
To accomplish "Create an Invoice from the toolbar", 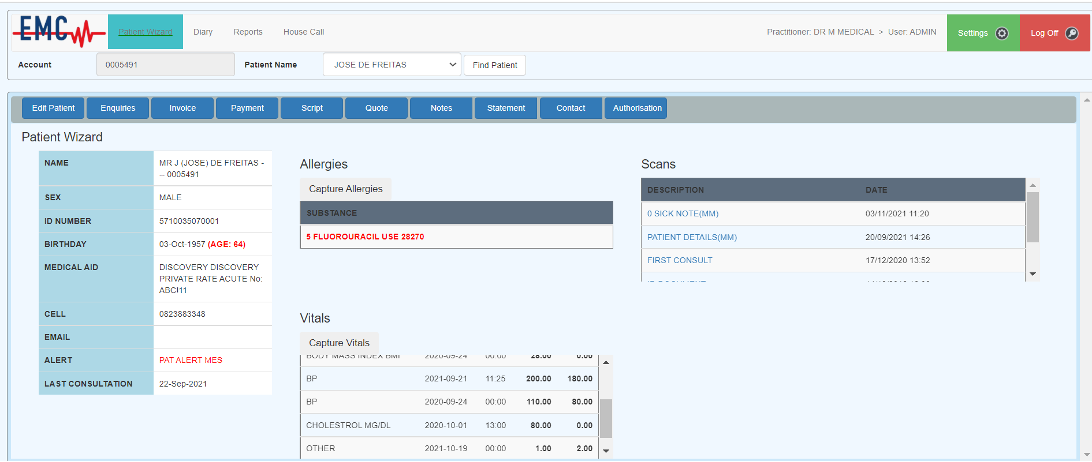I will [182, 108].
